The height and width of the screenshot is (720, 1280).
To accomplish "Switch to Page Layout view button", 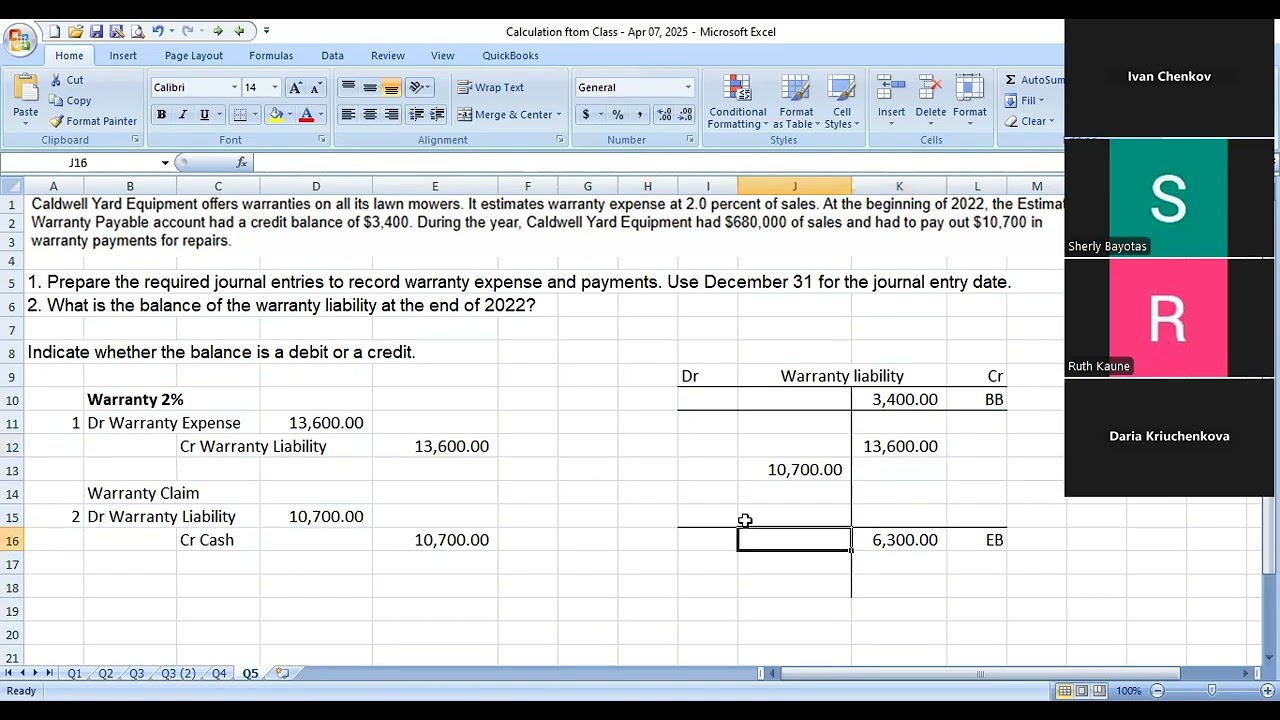I will click(1082, 691).
